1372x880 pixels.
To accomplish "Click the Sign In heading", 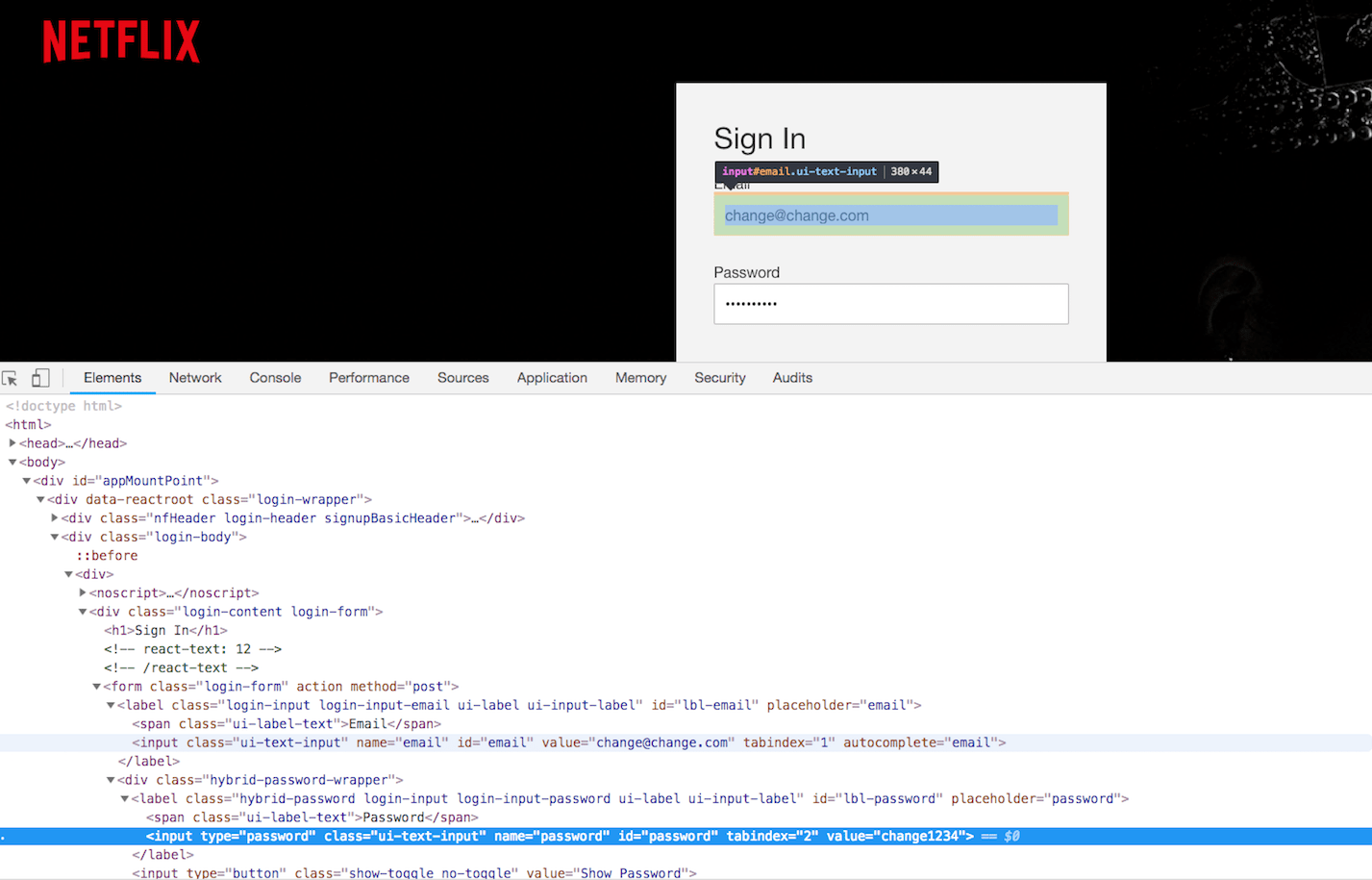I will pyautogui.click(x=760, y=138).
